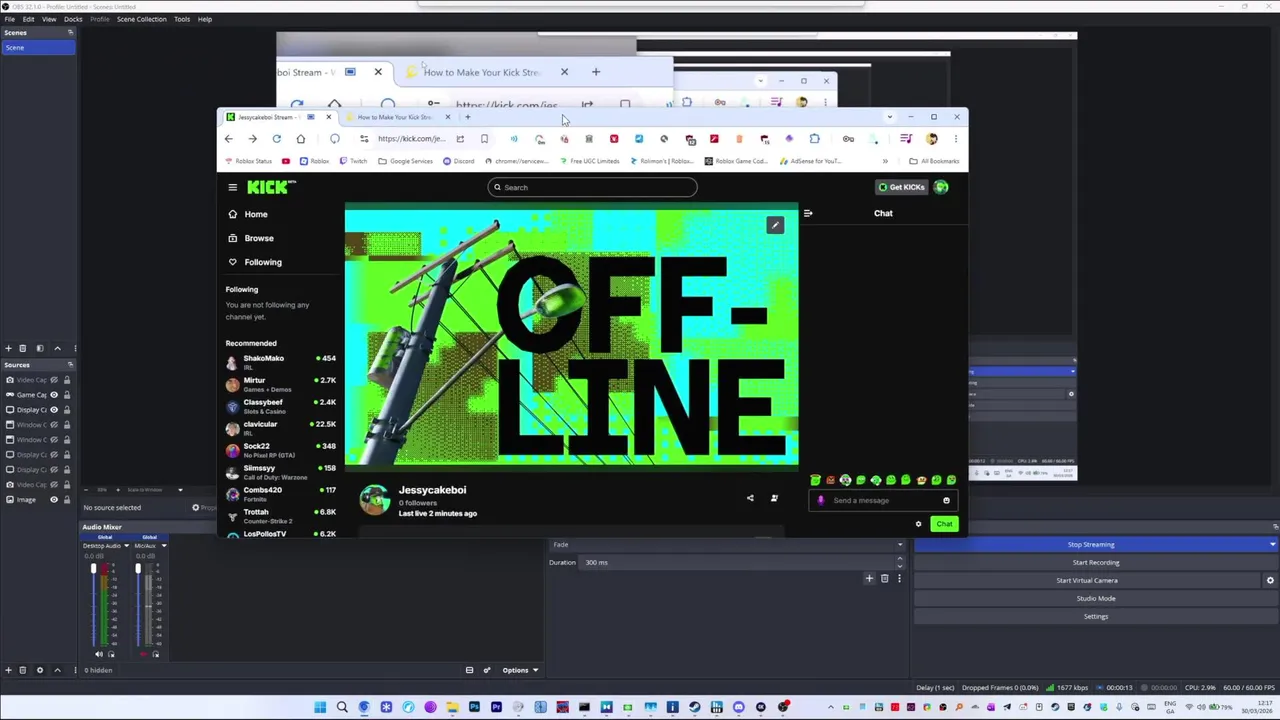
Task: Remove transition with trash icon
Action: (884, 578)
